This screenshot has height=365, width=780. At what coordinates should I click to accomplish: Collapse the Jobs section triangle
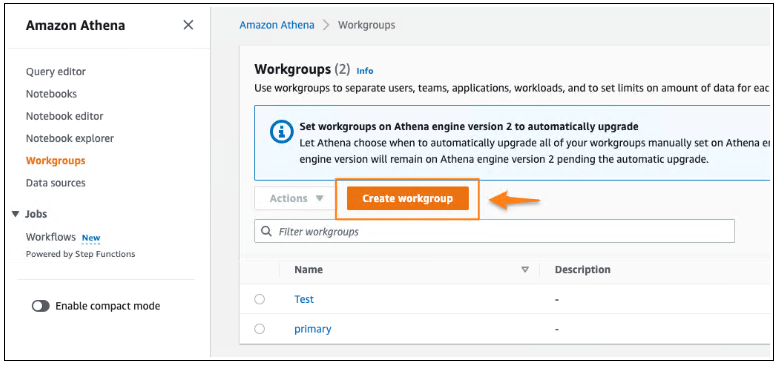pos(15,214)
